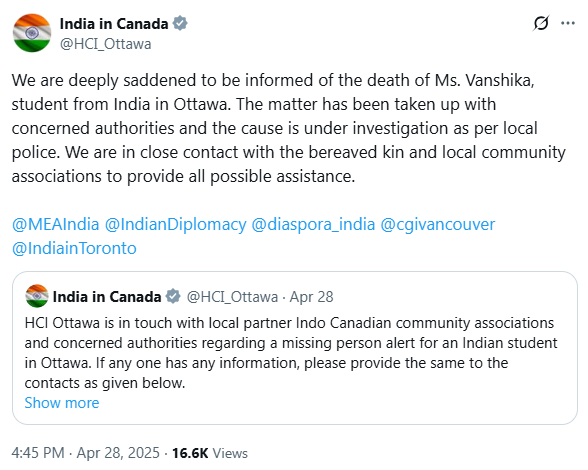Open the @cgivancouver mention
This screenshot has width=588, height=470.
click(x=438, y=224)
